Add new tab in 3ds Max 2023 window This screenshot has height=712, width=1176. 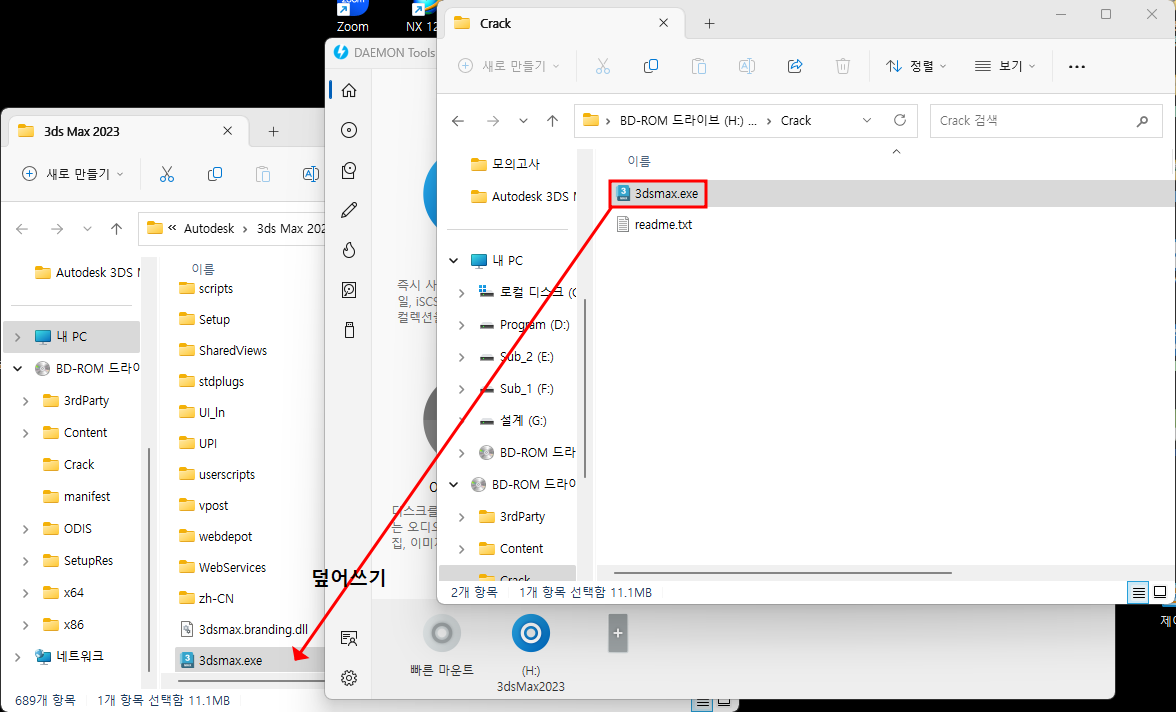[274, 131]
